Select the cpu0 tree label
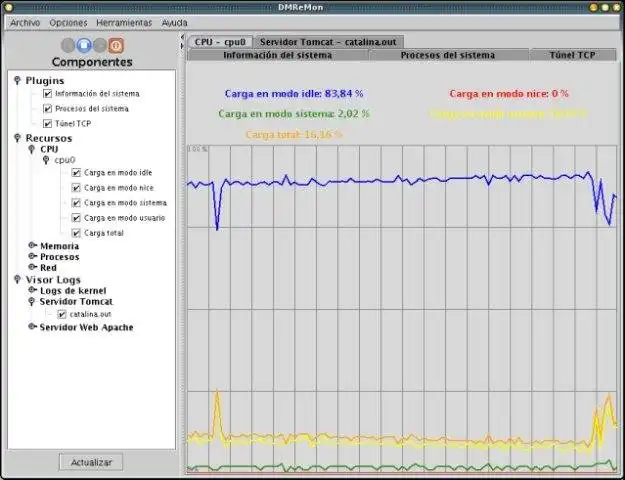Viewport: 625px width, 480px height. [65, 160]
